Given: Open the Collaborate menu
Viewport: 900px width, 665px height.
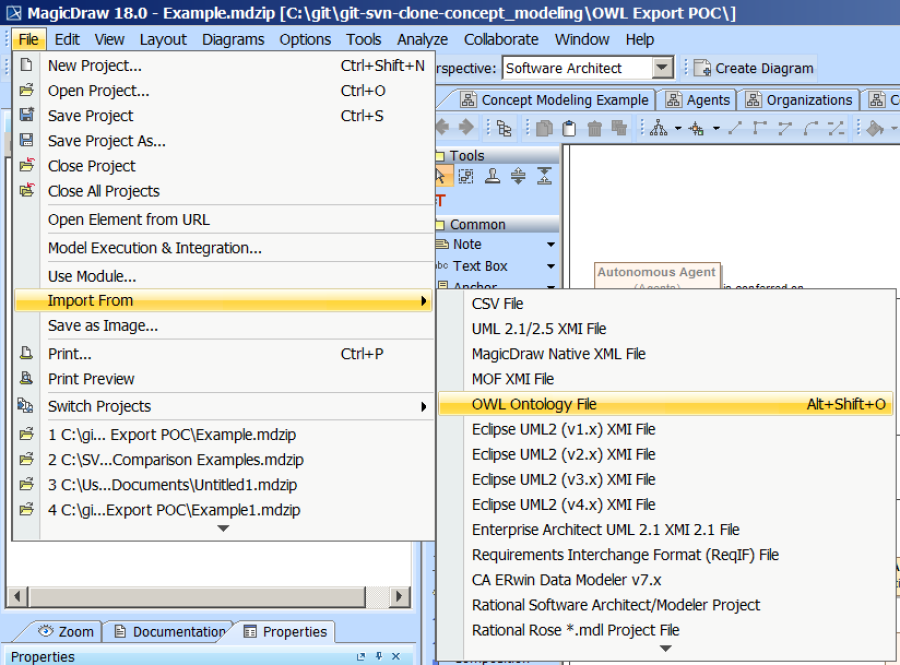Looking at the screenshot, I should [501, 40].
